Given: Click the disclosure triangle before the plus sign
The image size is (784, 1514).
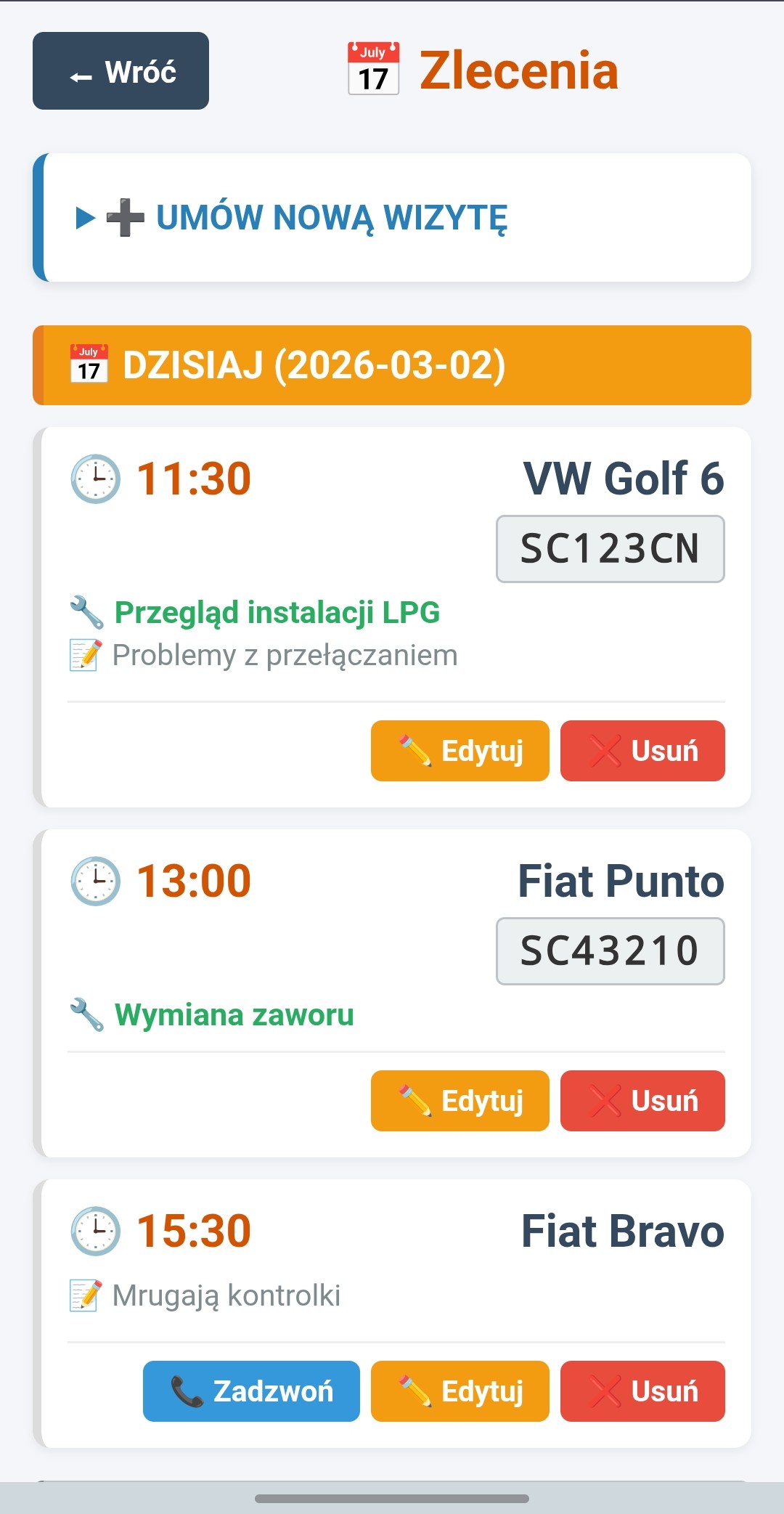Looking at the screenshot, I should pos(86,217).
